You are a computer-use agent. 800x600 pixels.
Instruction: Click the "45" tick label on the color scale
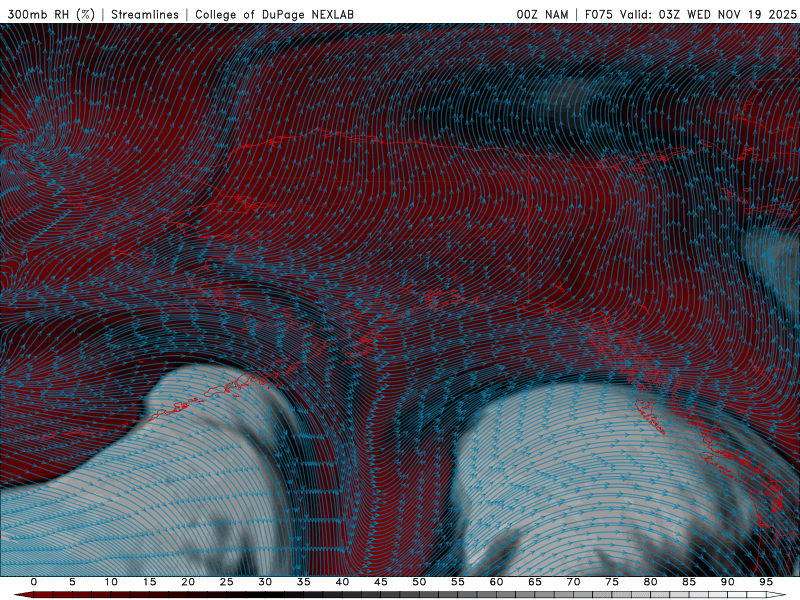click(381, 582)
